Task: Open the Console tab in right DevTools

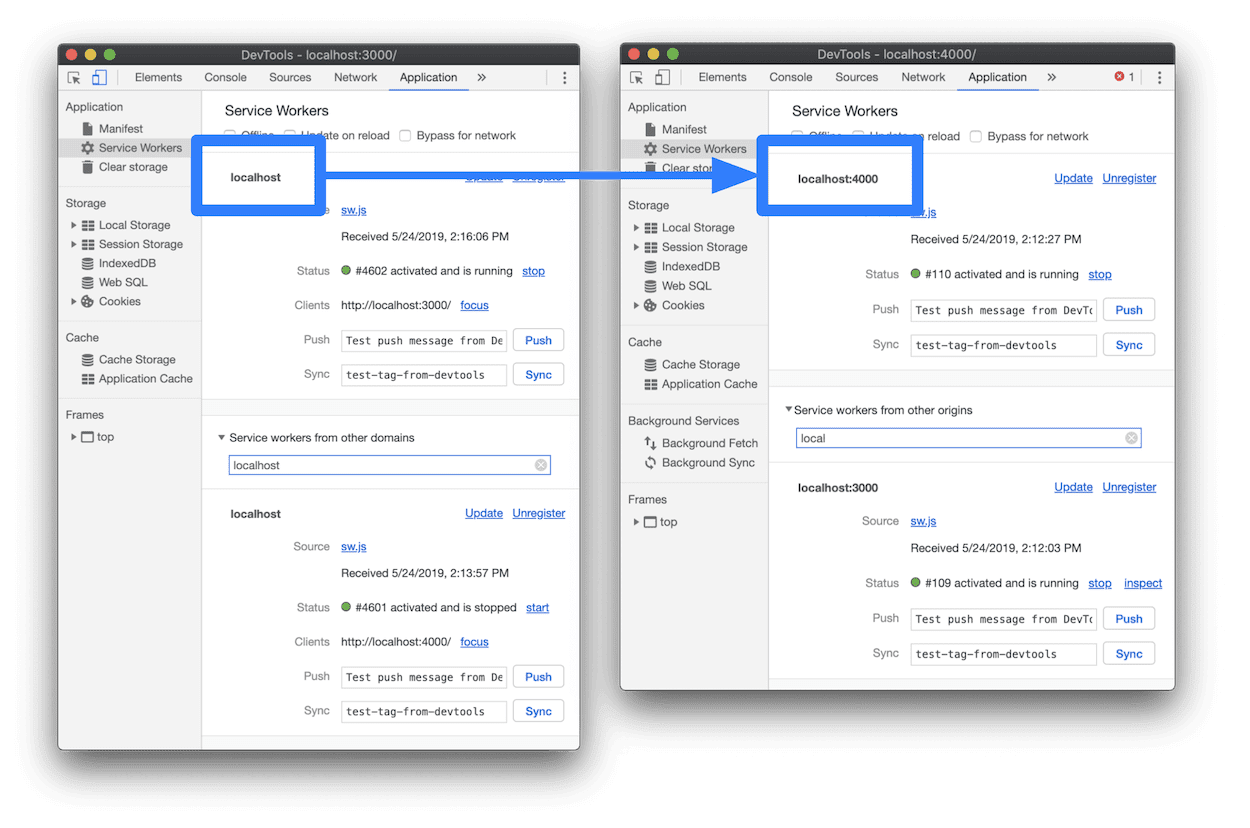Action: click(790, 78)
